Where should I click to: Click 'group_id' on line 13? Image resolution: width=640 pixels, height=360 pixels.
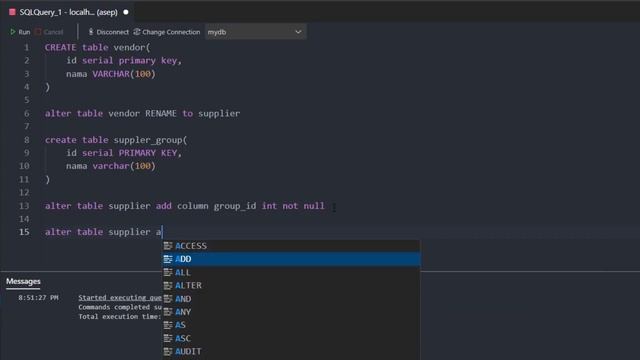tap(235, 206)
